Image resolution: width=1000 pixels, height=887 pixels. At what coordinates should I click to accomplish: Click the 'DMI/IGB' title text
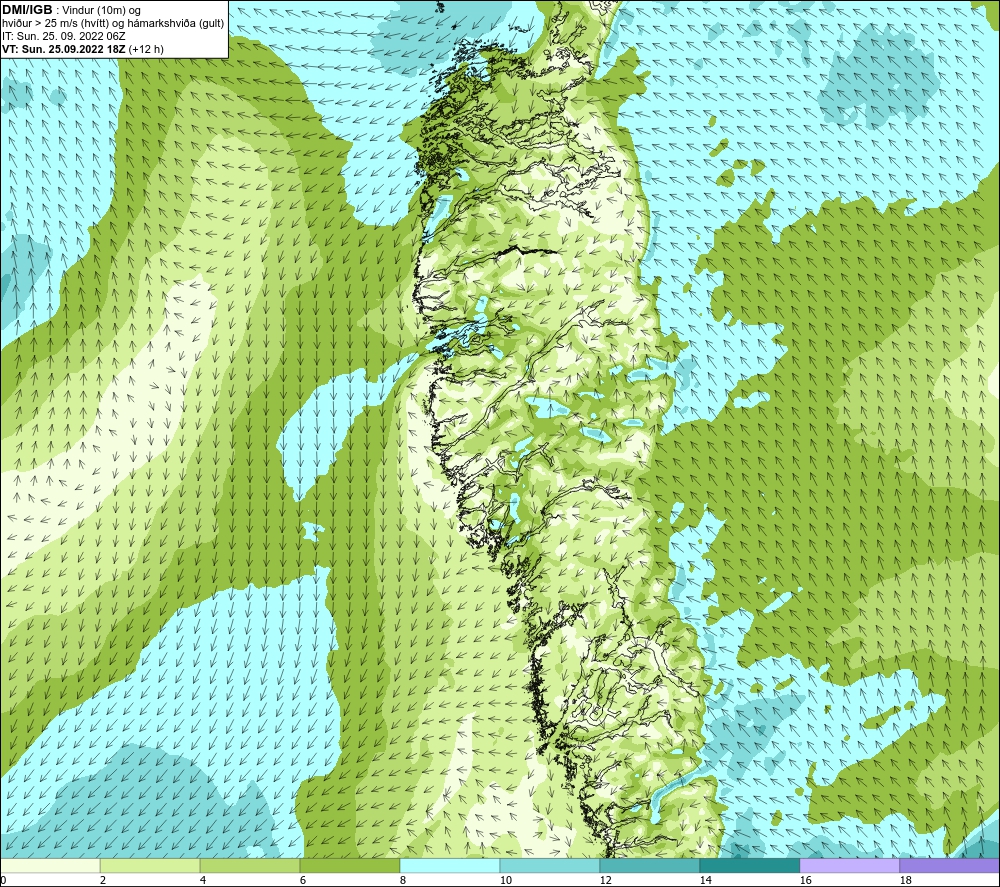(27, 10)
